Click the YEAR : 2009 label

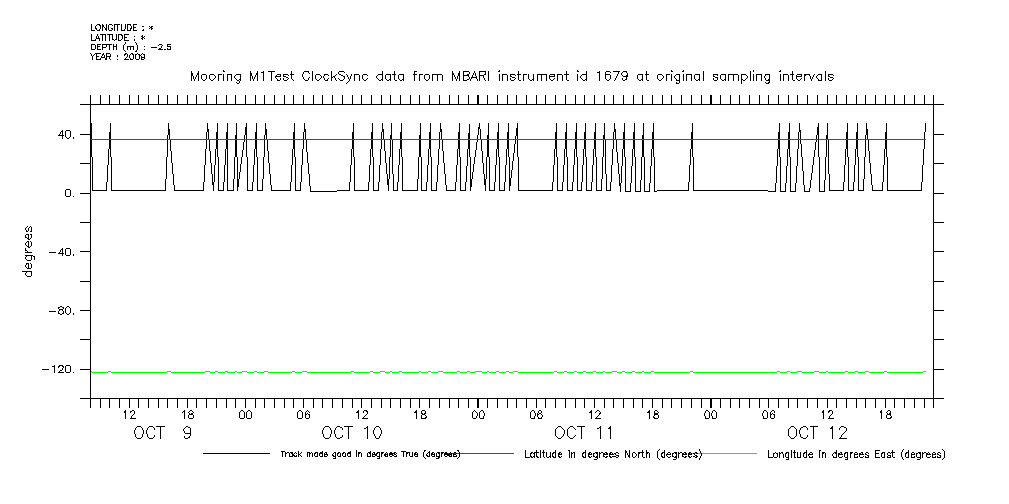click(x=117, y=57)
